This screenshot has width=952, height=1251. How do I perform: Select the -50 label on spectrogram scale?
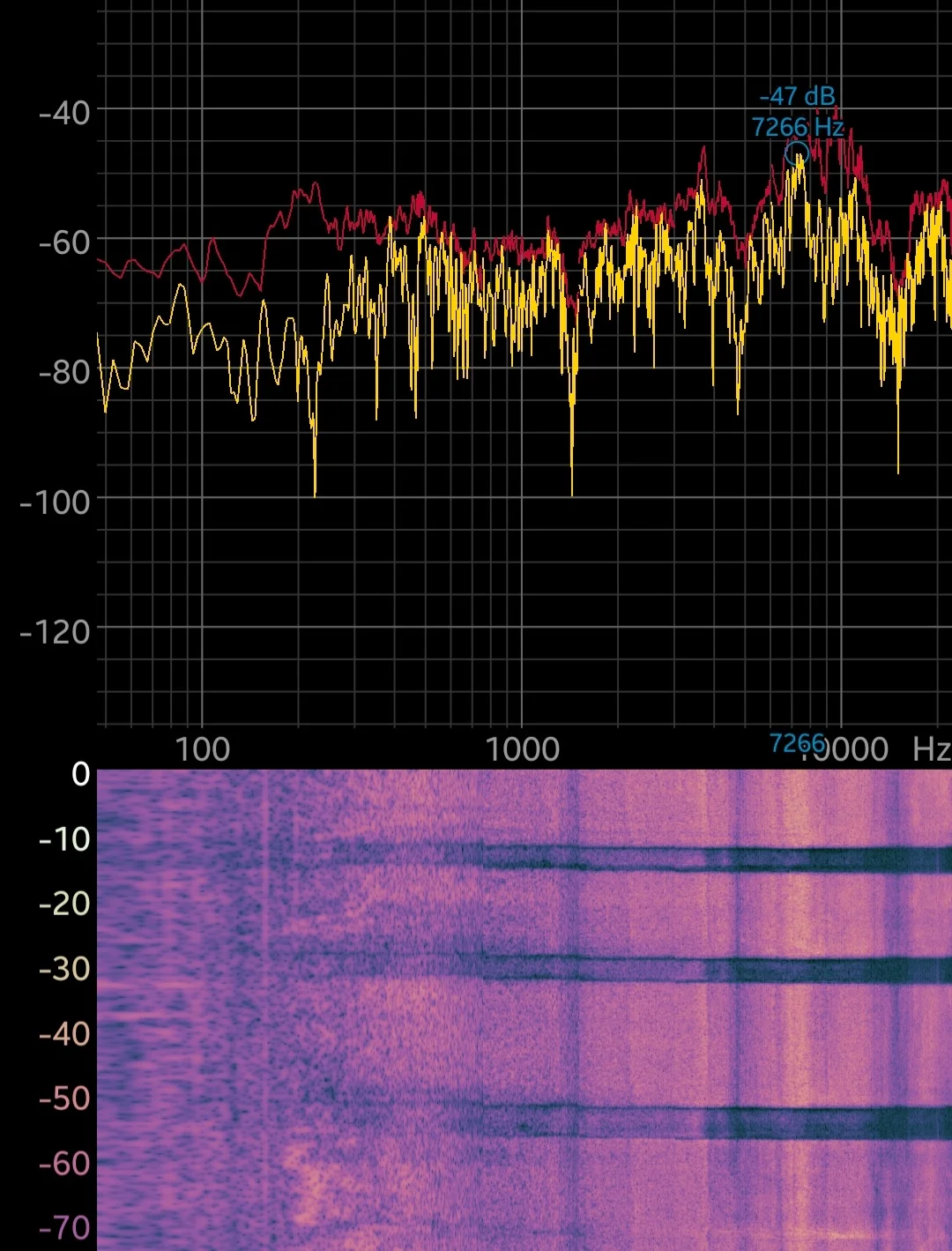64,1098
